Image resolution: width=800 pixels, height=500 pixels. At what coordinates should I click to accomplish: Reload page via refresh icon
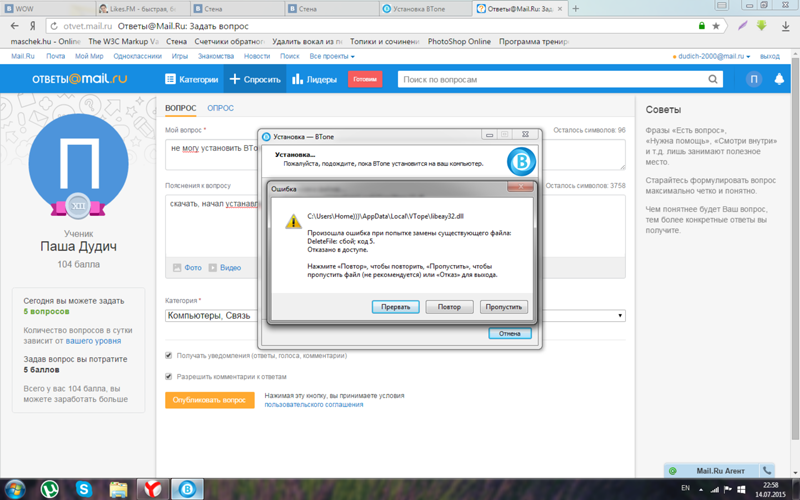(x=54, y=26)
